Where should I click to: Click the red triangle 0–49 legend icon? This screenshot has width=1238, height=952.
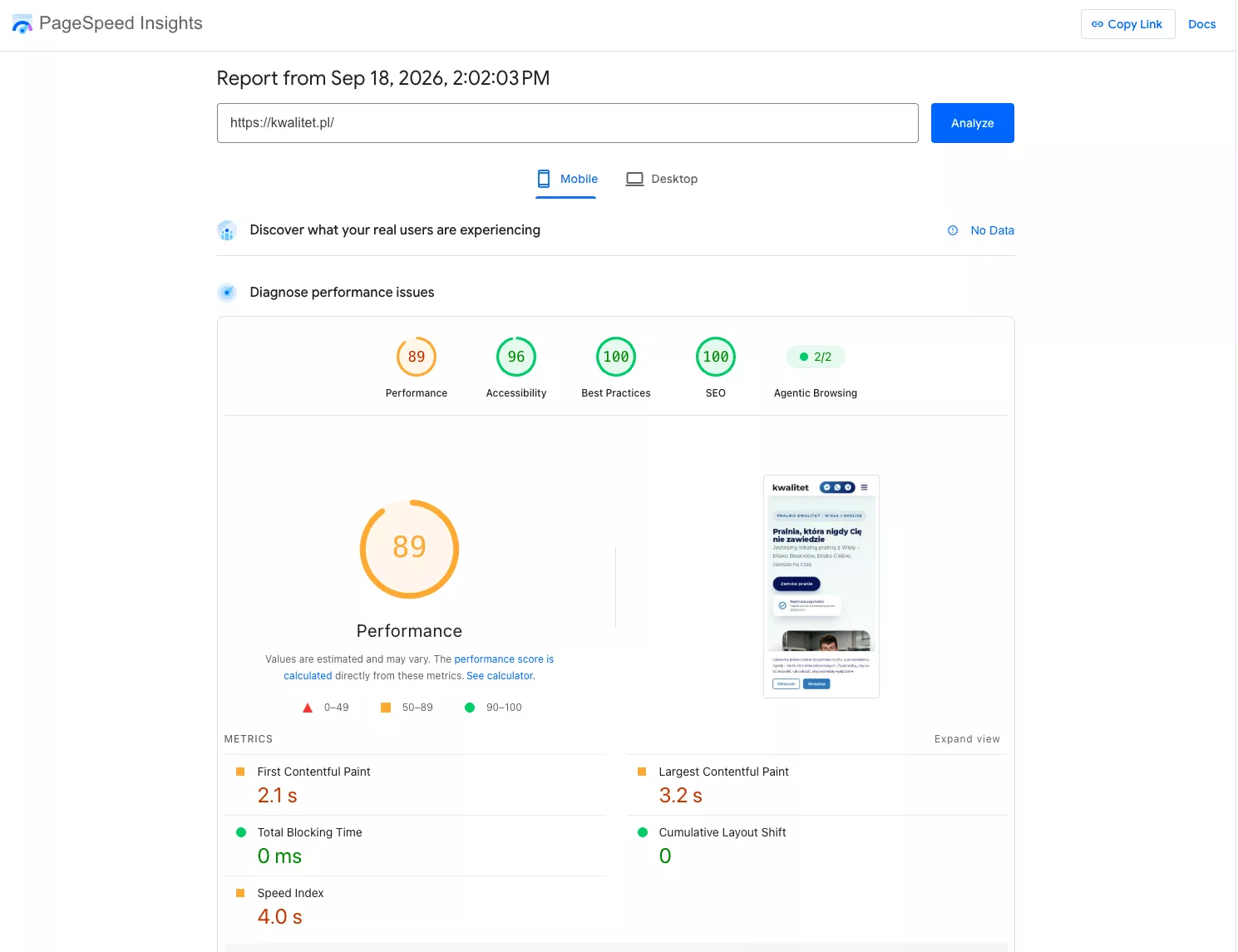point(308,708)
